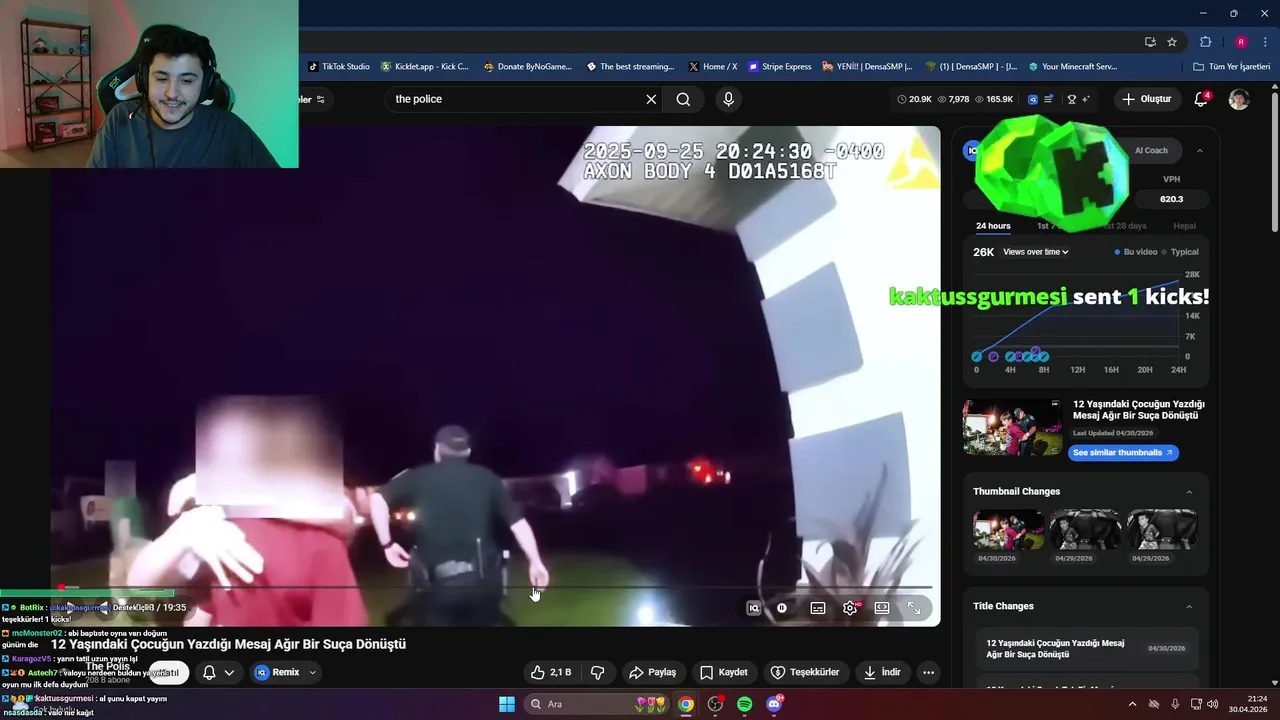Start voice search with the microphone icon
The image size is (1280, 720).
(x=728, y=99)
